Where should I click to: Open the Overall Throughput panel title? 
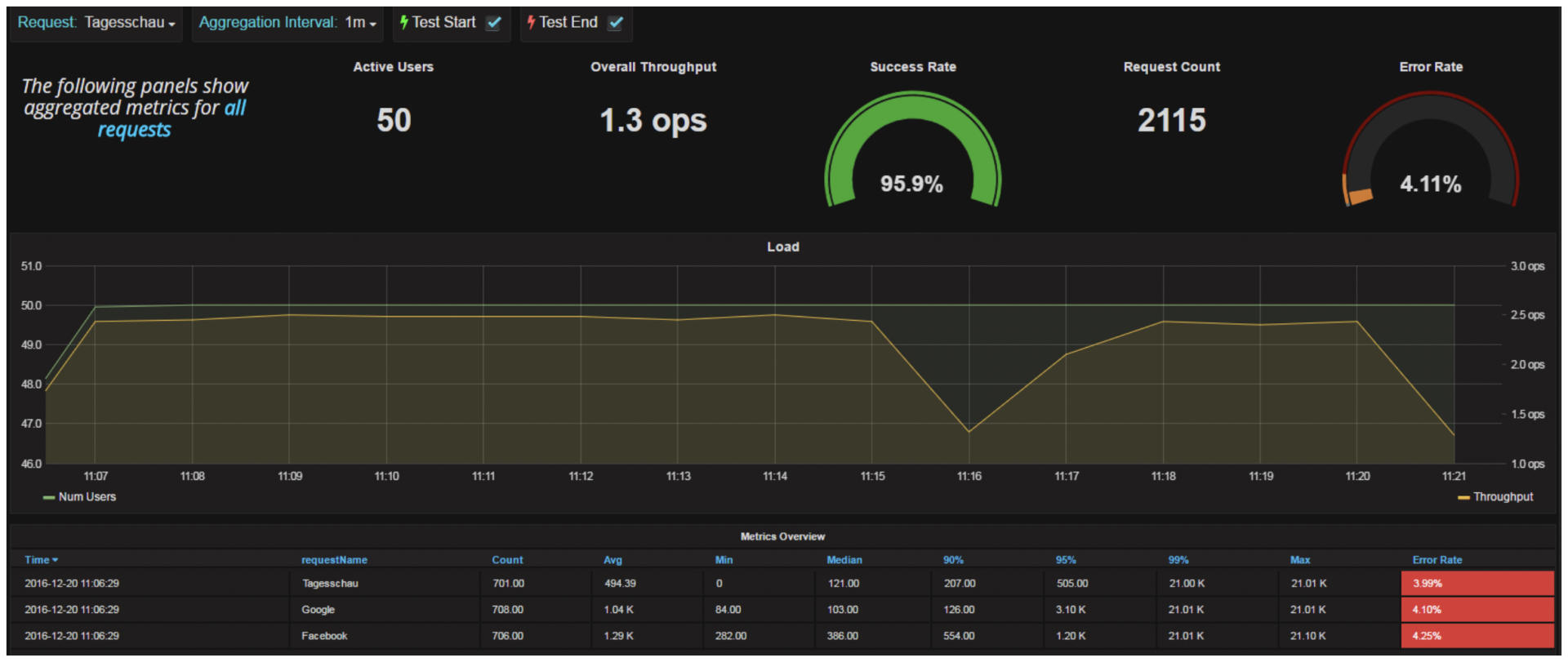653,67
